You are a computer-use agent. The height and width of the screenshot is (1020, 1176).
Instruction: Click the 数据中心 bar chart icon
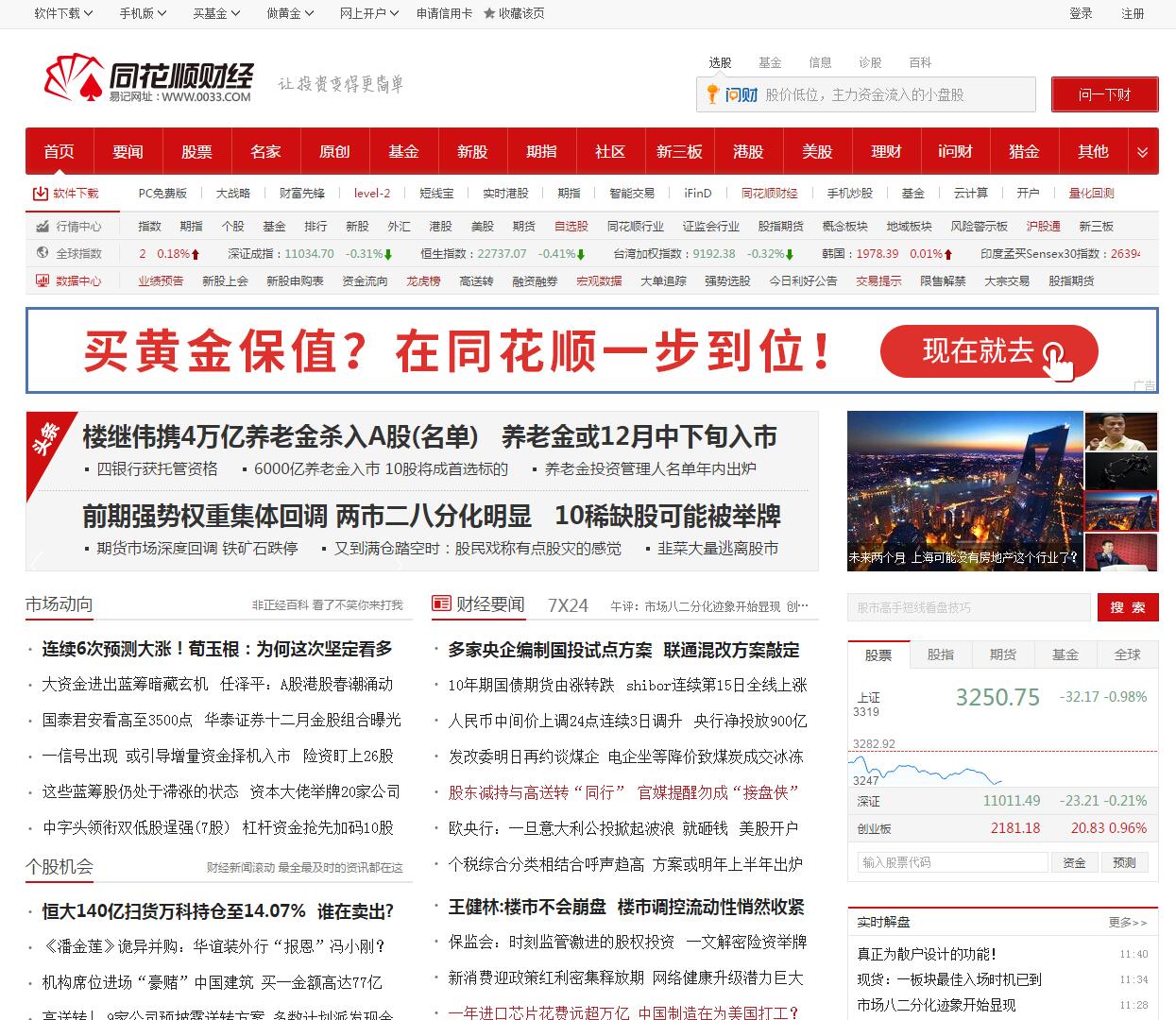[x=43, y=280]
